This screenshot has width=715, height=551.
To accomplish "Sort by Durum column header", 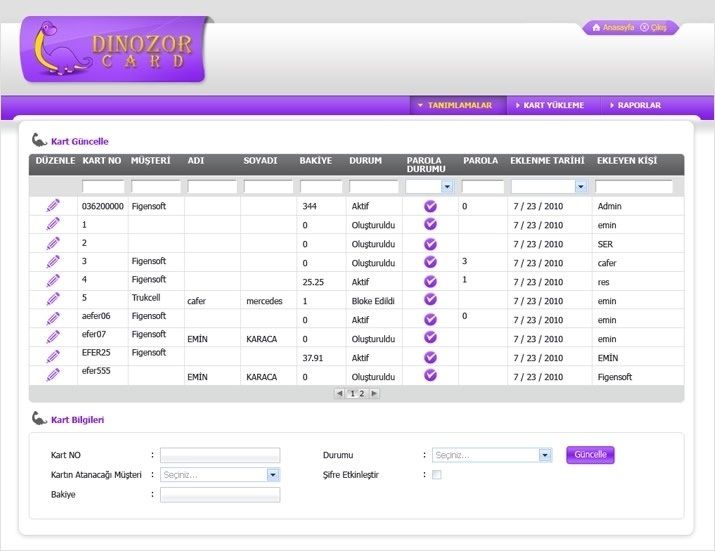I will tap(365, 161).
